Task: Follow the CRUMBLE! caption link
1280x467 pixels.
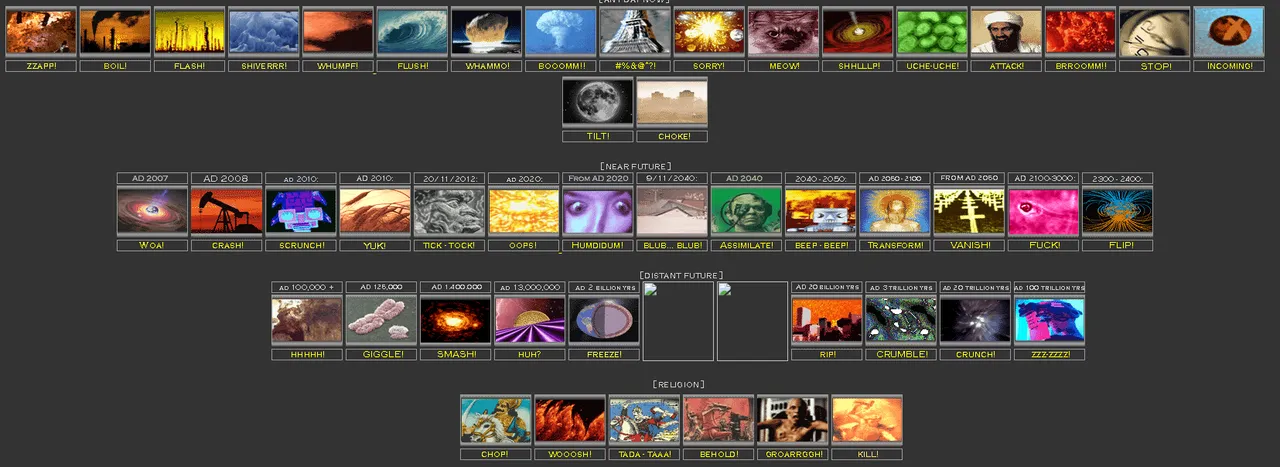Action: 901,354
